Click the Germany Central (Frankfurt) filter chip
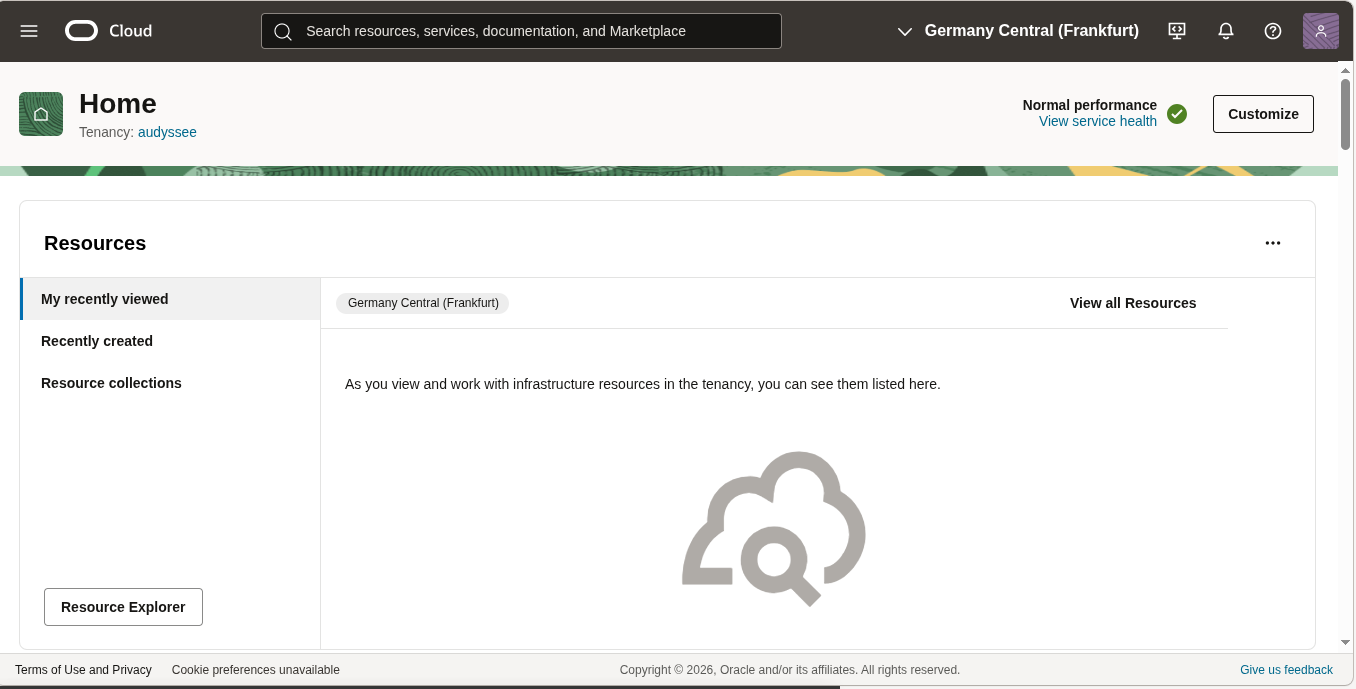 point(423,303)
